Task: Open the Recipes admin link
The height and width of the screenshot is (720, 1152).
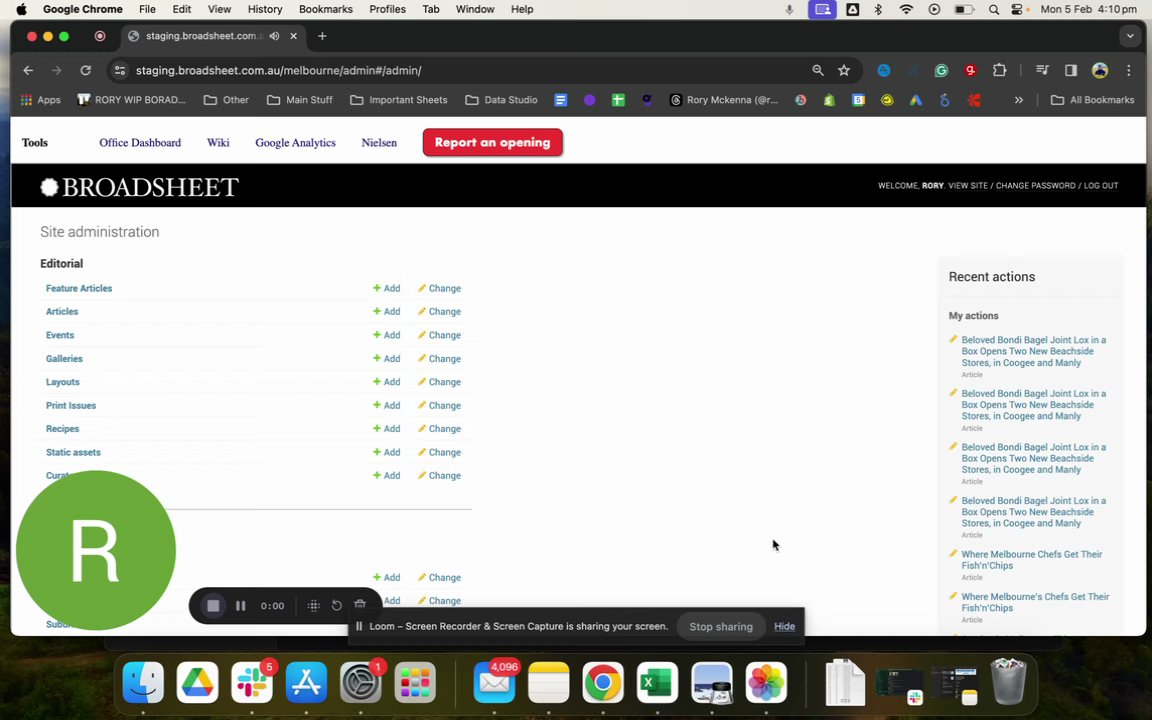Action: point(62,428)
